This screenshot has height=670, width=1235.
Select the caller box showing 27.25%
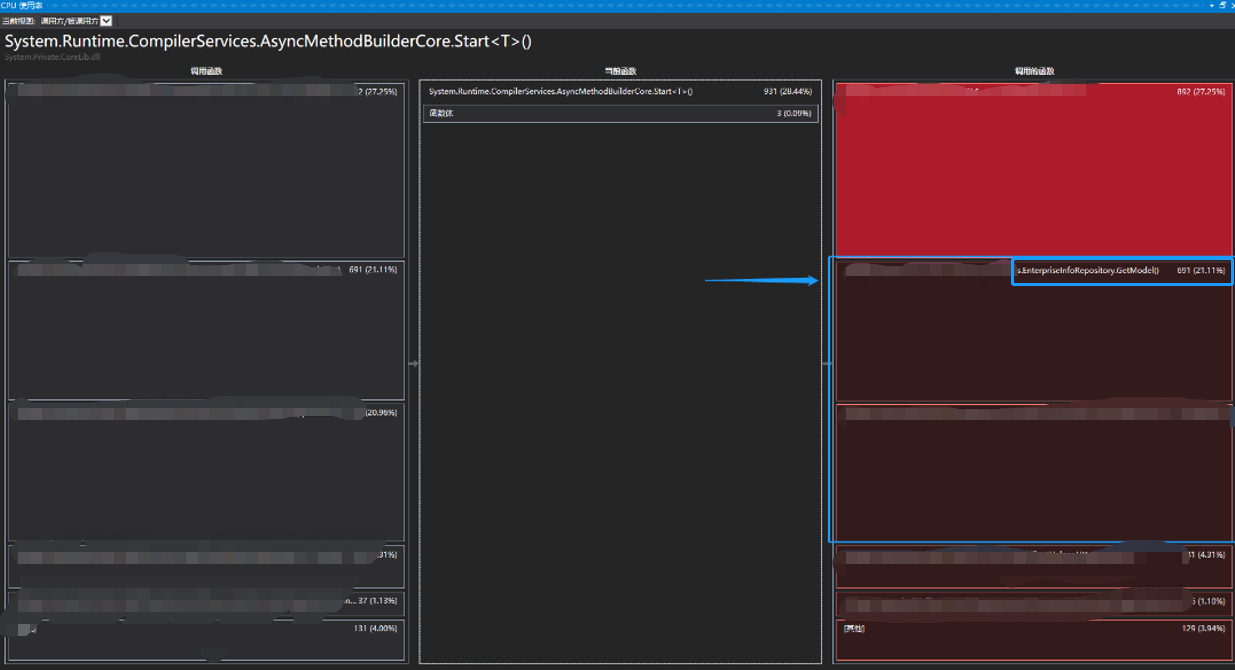206,170
